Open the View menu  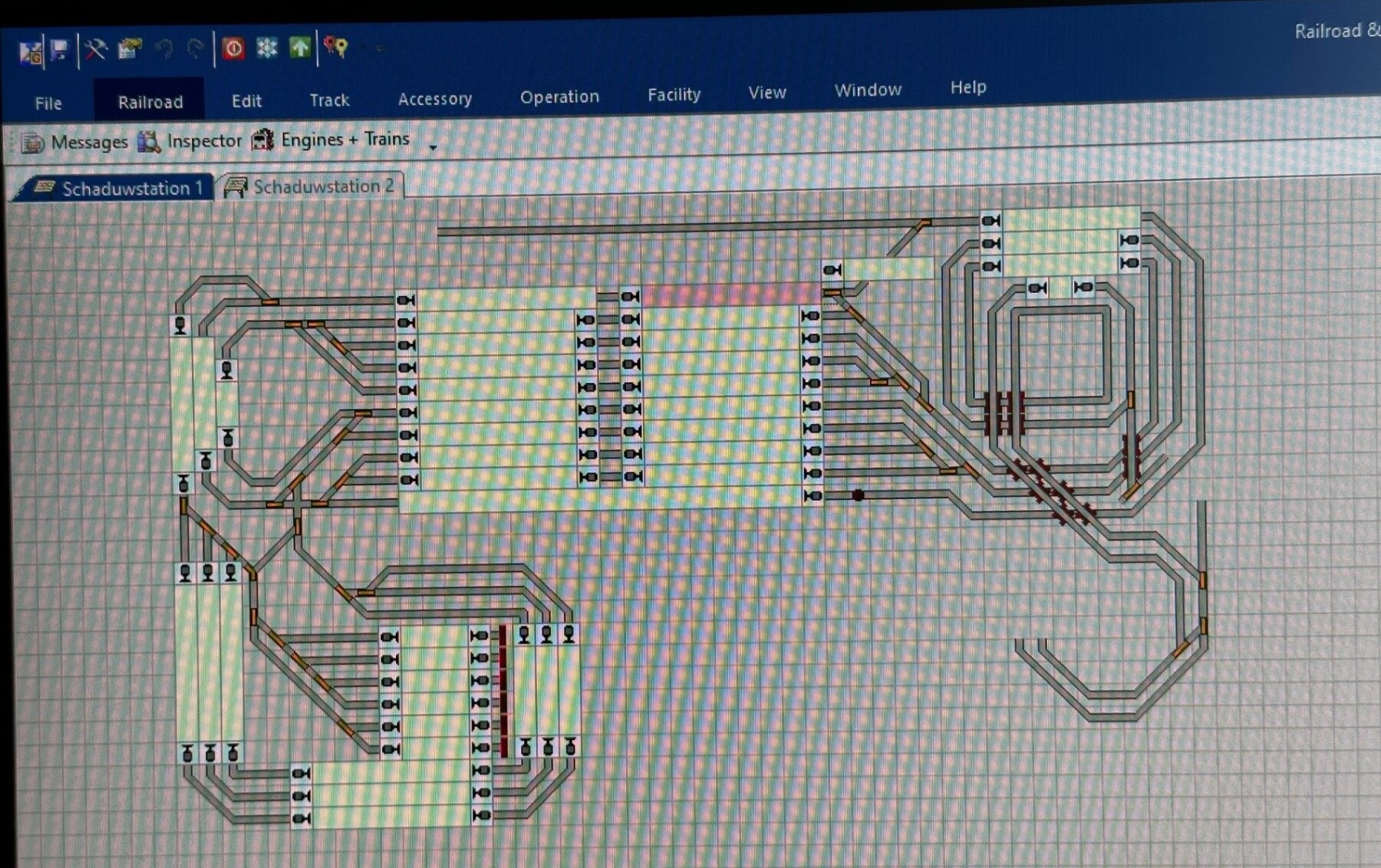pyautogui.click(x=767, y=92)
